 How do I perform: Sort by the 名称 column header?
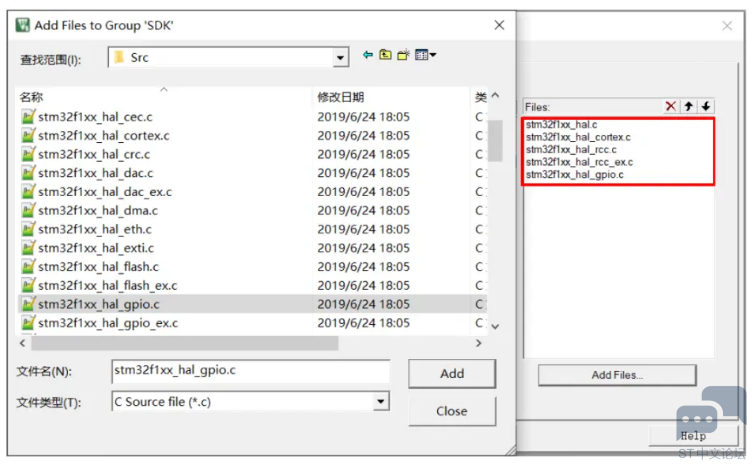pos(32,97)
